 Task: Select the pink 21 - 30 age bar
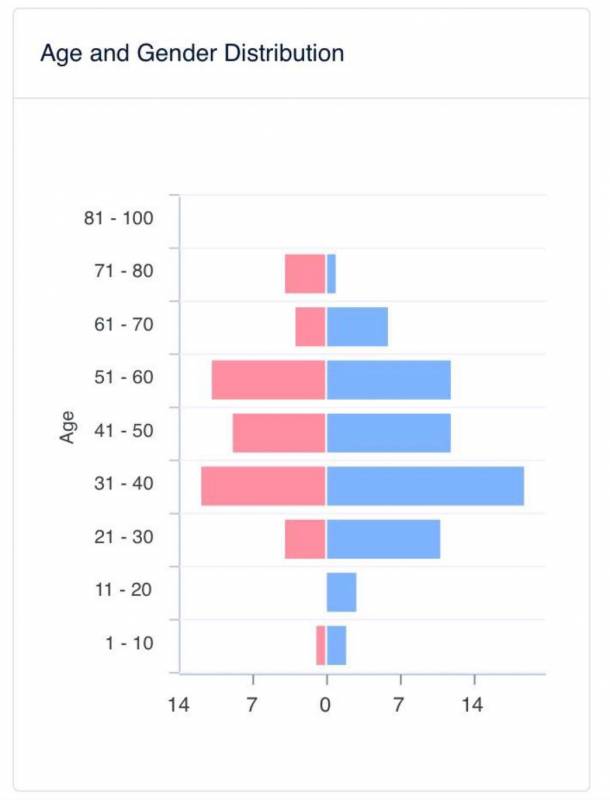[305, 539]
